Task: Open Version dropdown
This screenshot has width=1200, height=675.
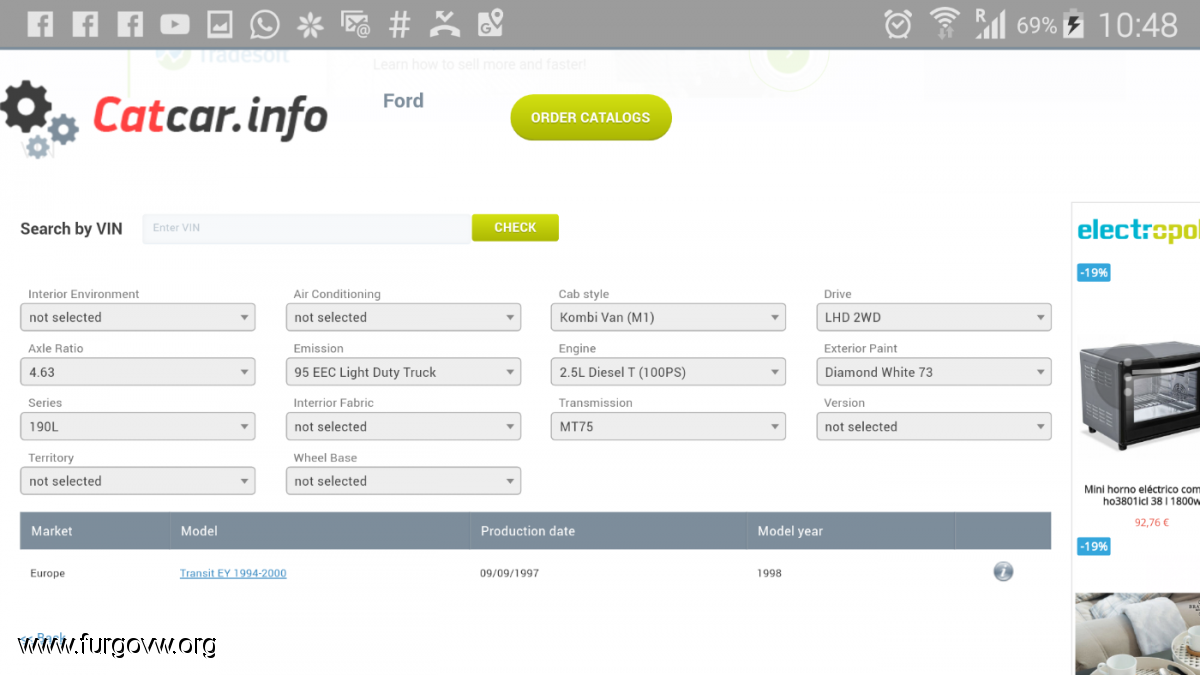Action: (x=934, y=426)
